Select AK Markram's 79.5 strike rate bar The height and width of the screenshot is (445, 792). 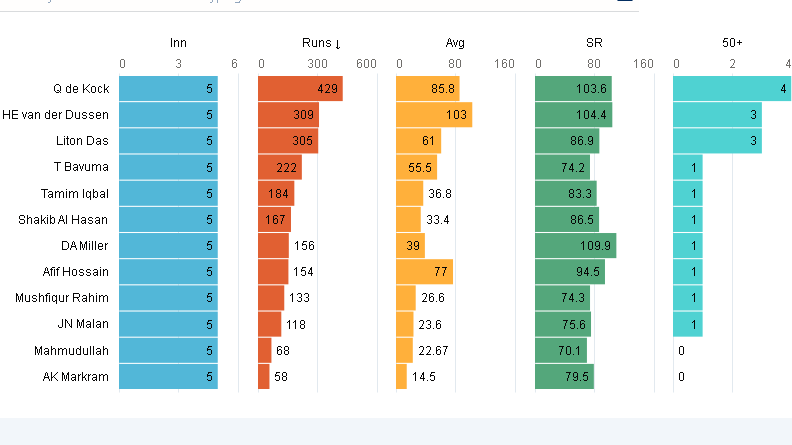[x=564, y=376]
